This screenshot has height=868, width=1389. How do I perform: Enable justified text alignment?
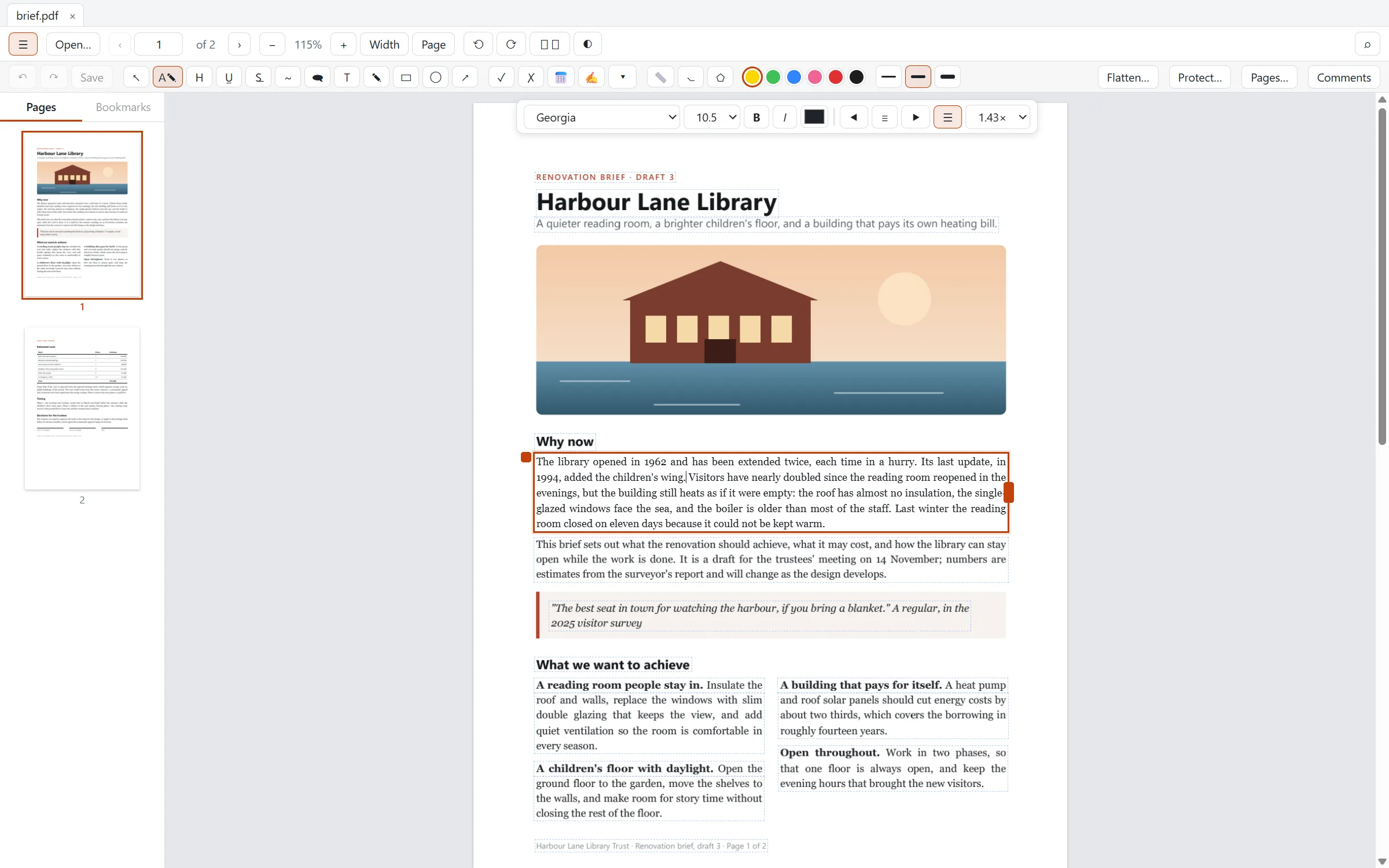click(x=947, y=117)
